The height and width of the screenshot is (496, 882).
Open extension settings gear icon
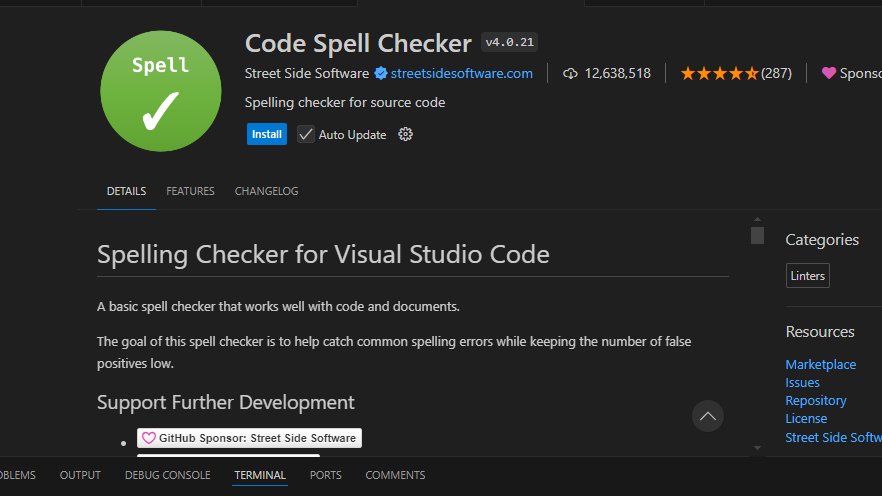(x=406, y=134)
